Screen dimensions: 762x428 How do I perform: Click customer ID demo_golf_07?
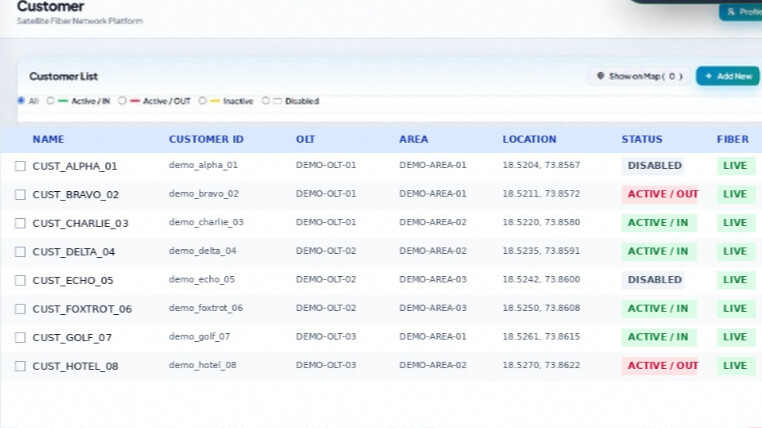point(199,337)
